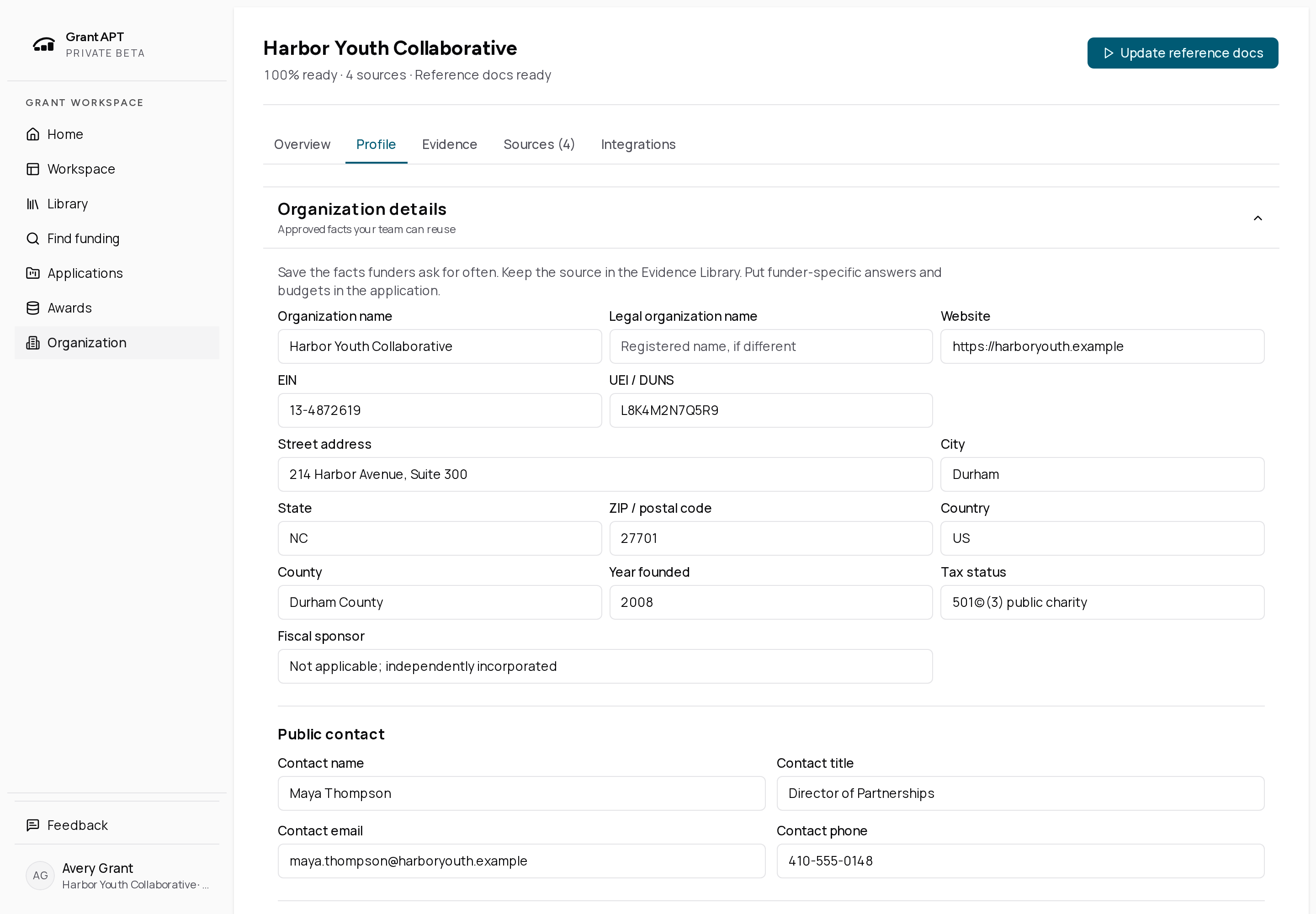Switch to the Overview tab

pos(302,144)
